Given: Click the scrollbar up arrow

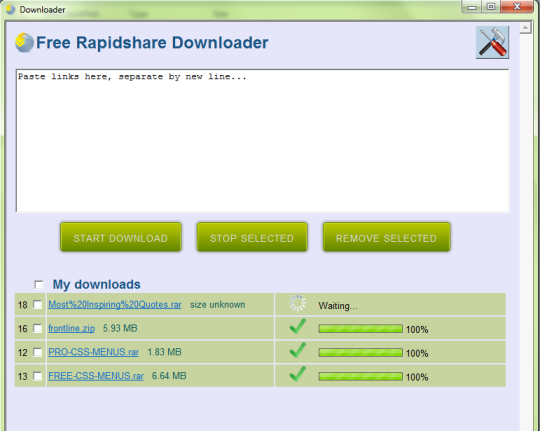Looking at the screenshot, I should point(526,28).
